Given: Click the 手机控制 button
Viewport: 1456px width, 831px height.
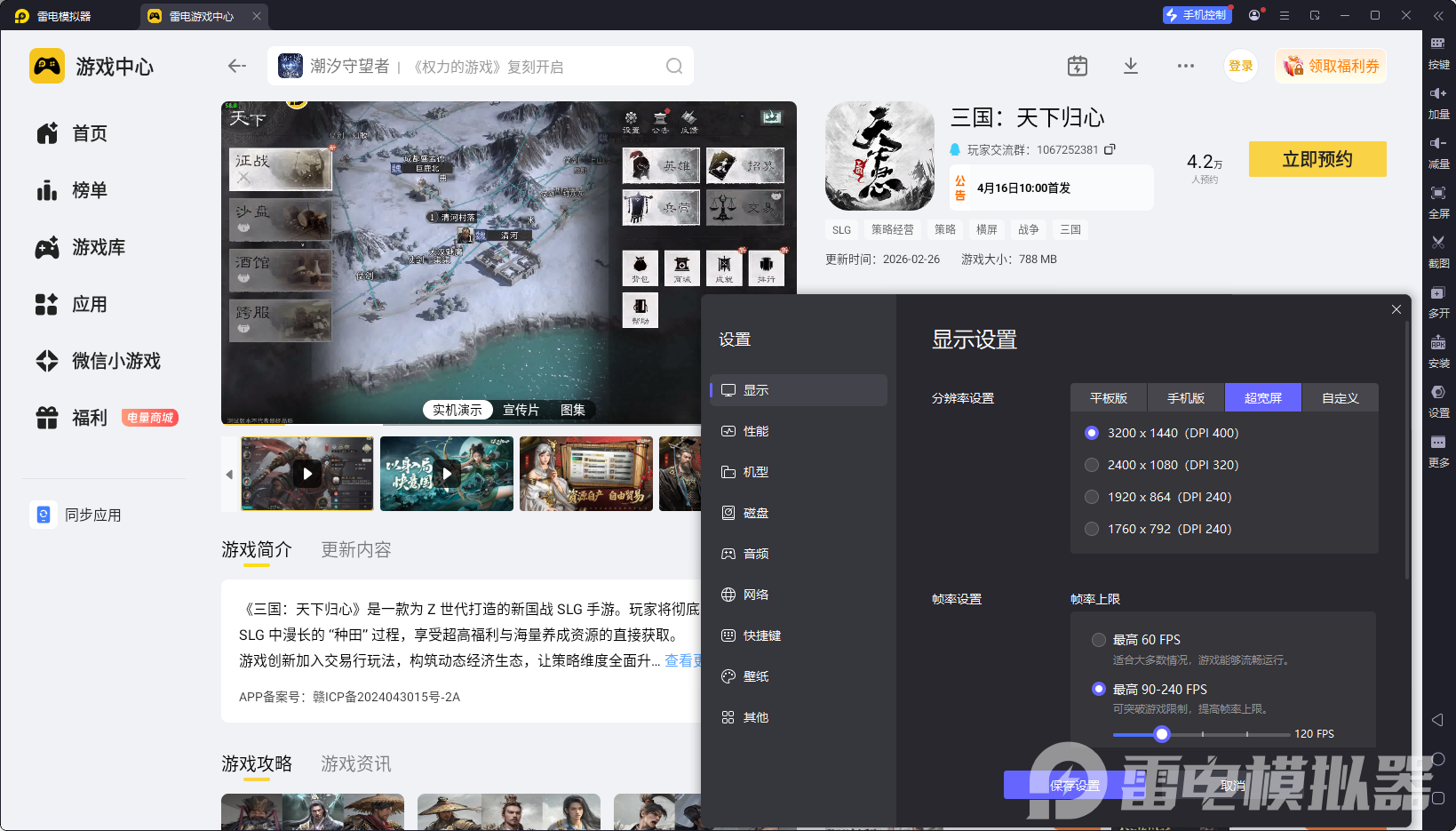Looking at the screenshot, I should tap(1197, 15).
